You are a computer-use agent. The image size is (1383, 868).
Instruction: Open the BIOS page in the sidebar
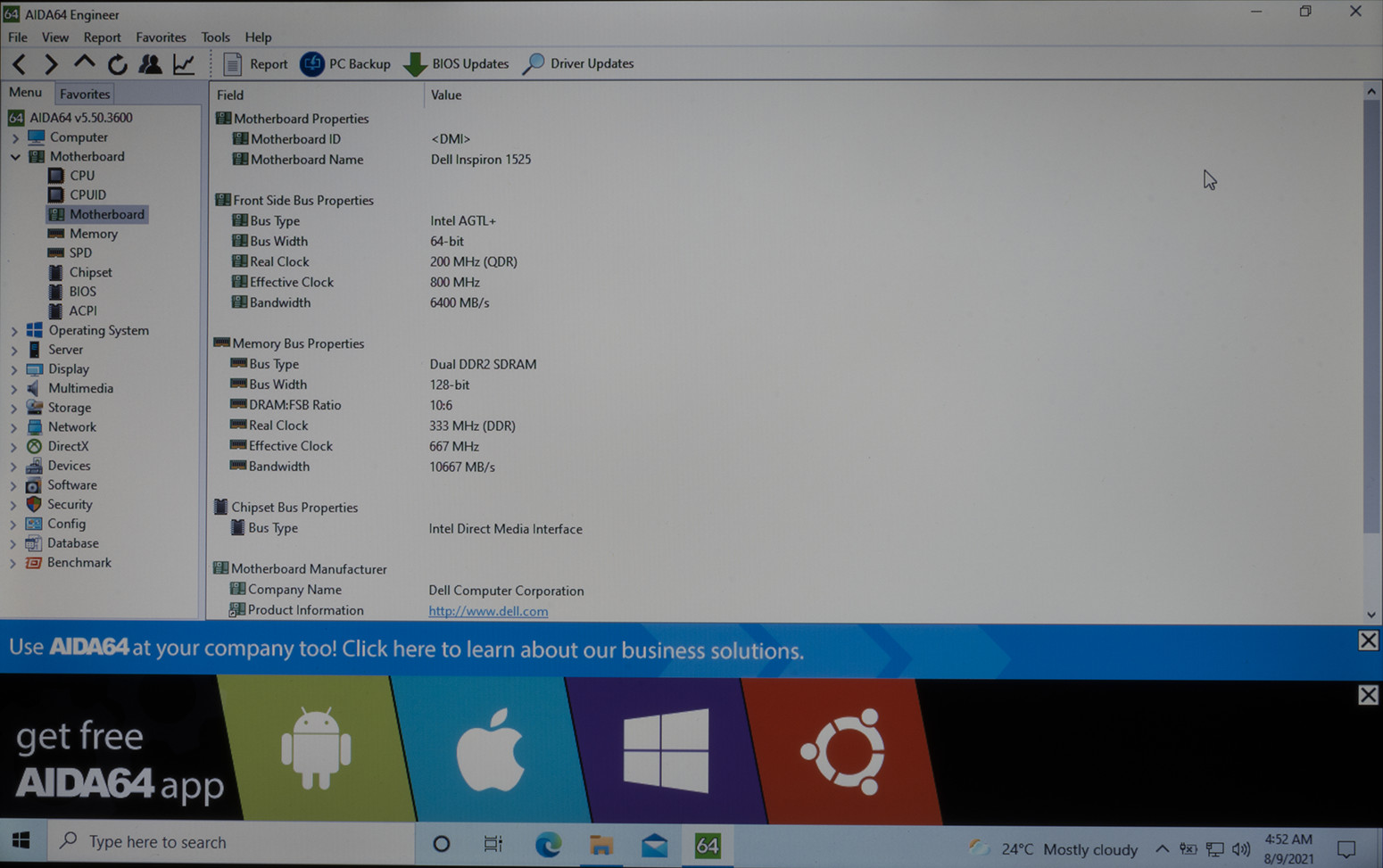[82, 291]
